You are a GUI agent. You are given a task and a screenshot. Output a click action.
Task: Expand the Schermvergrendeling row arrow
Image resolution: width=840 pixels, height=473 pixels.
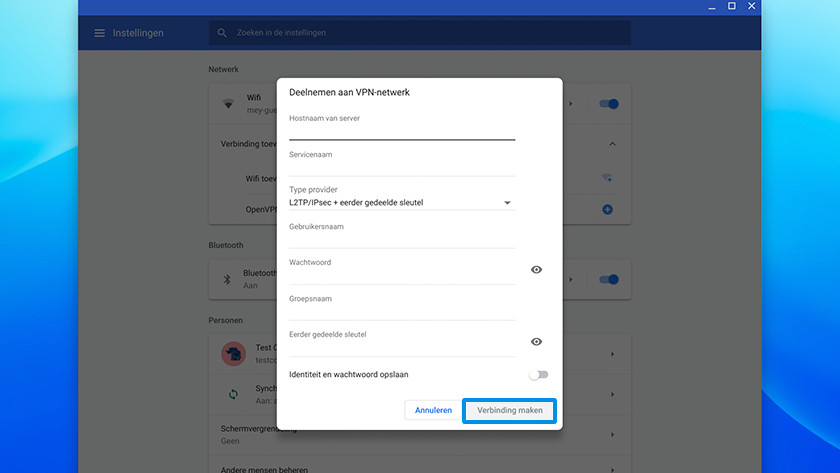point(612,433)
